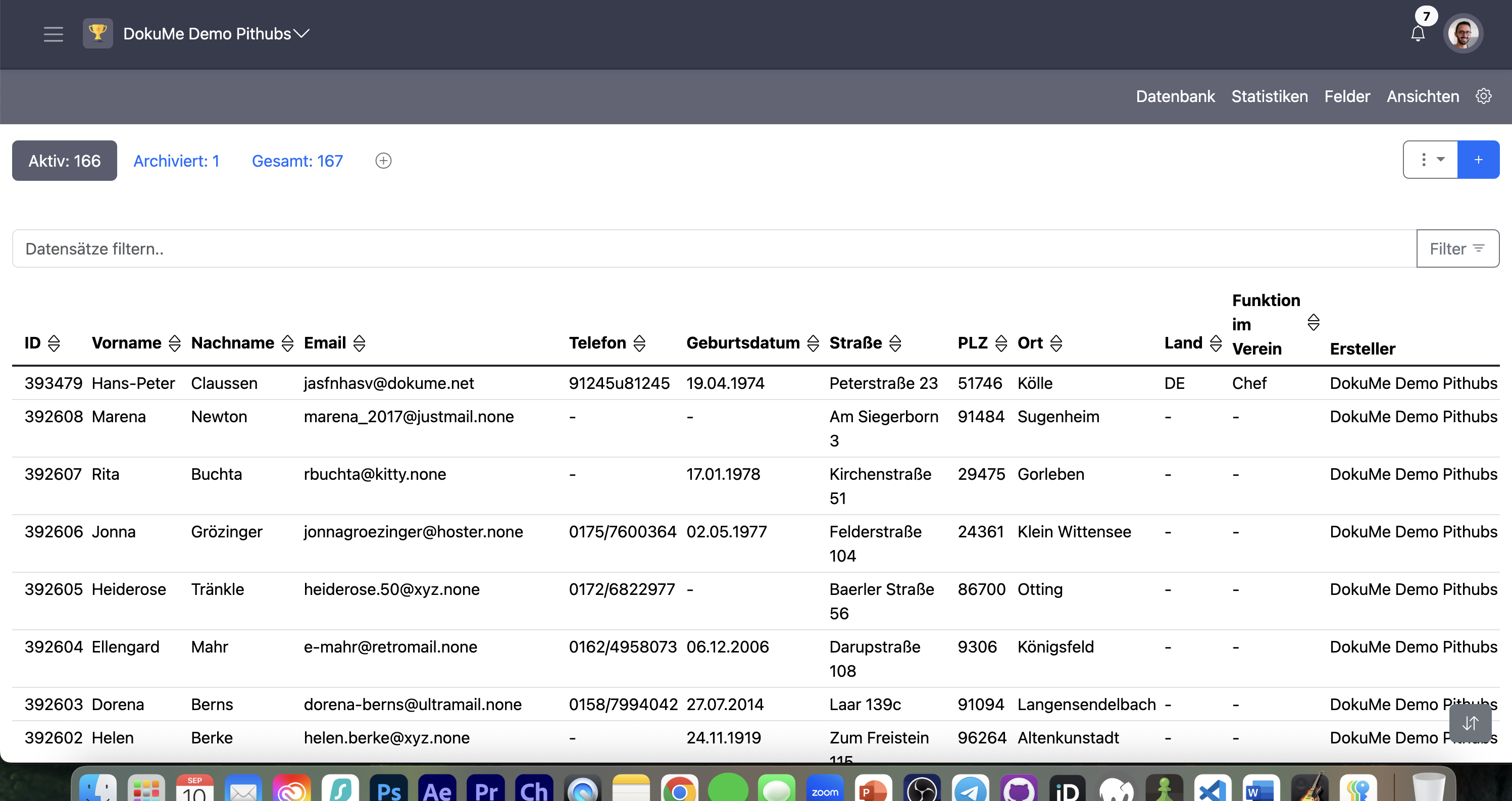This screenshot has height=801, width=1512.
Task: Open the three-dots actions dropdown
Action: click(x=1430, y=160)
